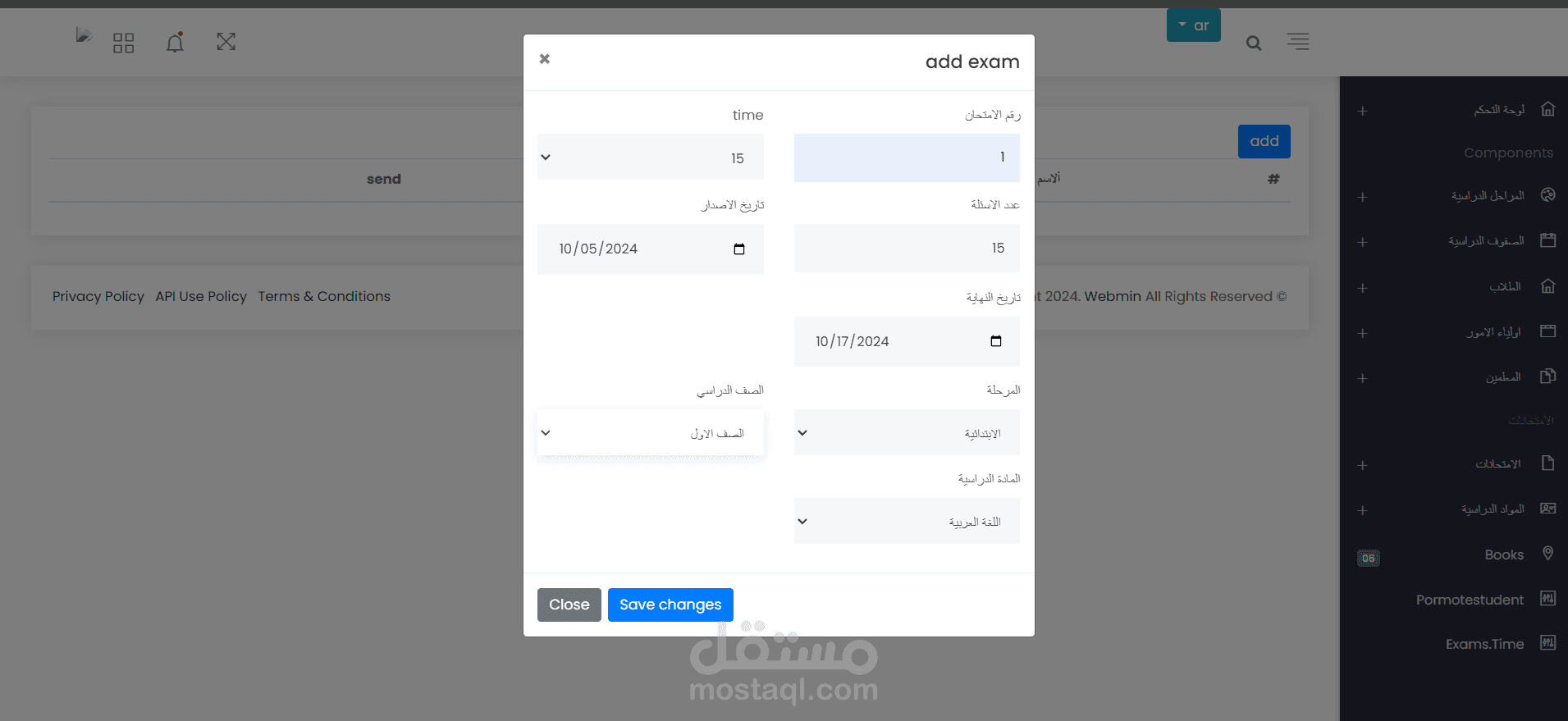This screenshot has width=1568, height=721.
Task: Click the Books location pin icon in sidebar
Action: [x=1547, y=553]
